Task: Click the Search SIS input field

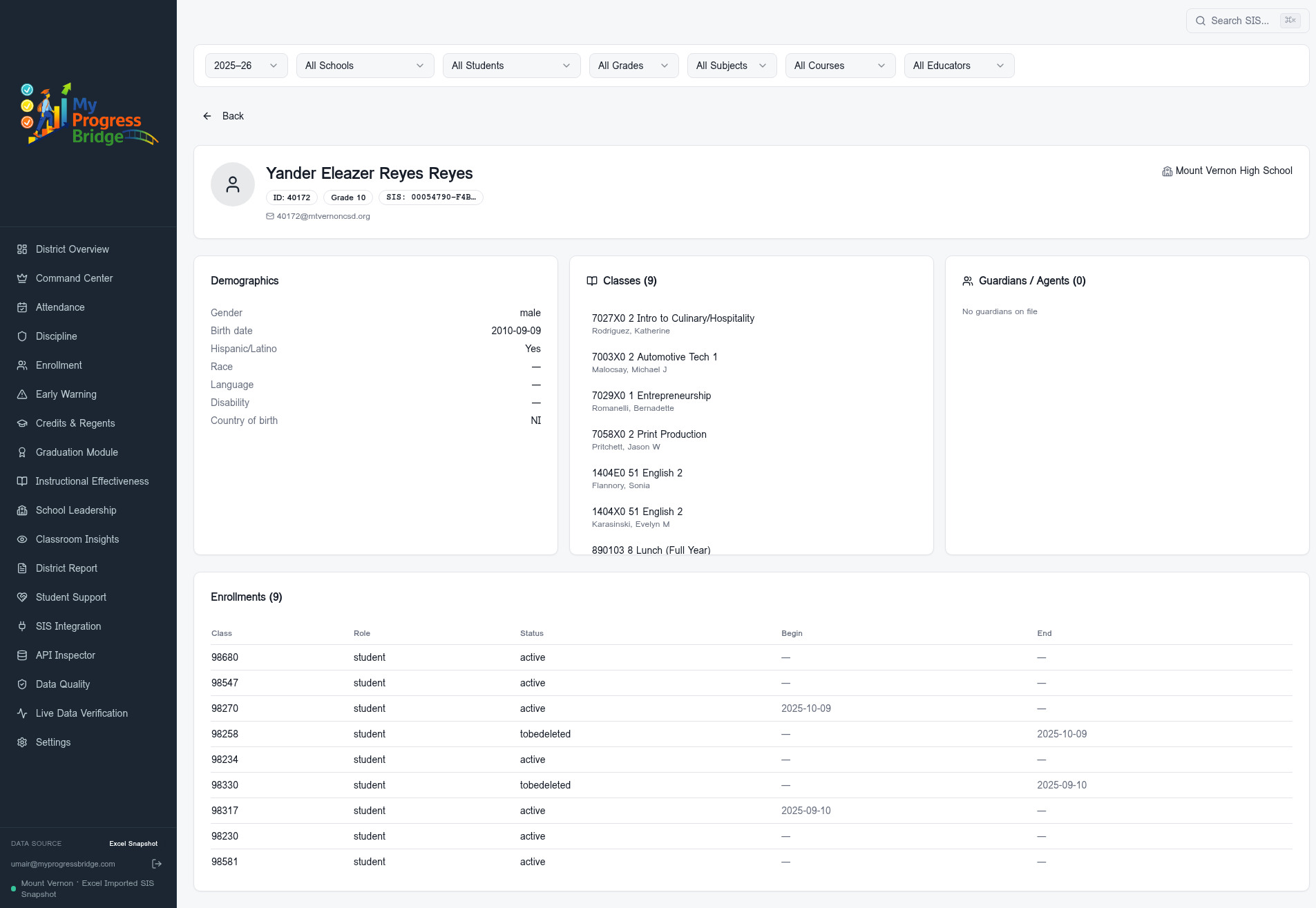Action: click(x=1248, y=21)
